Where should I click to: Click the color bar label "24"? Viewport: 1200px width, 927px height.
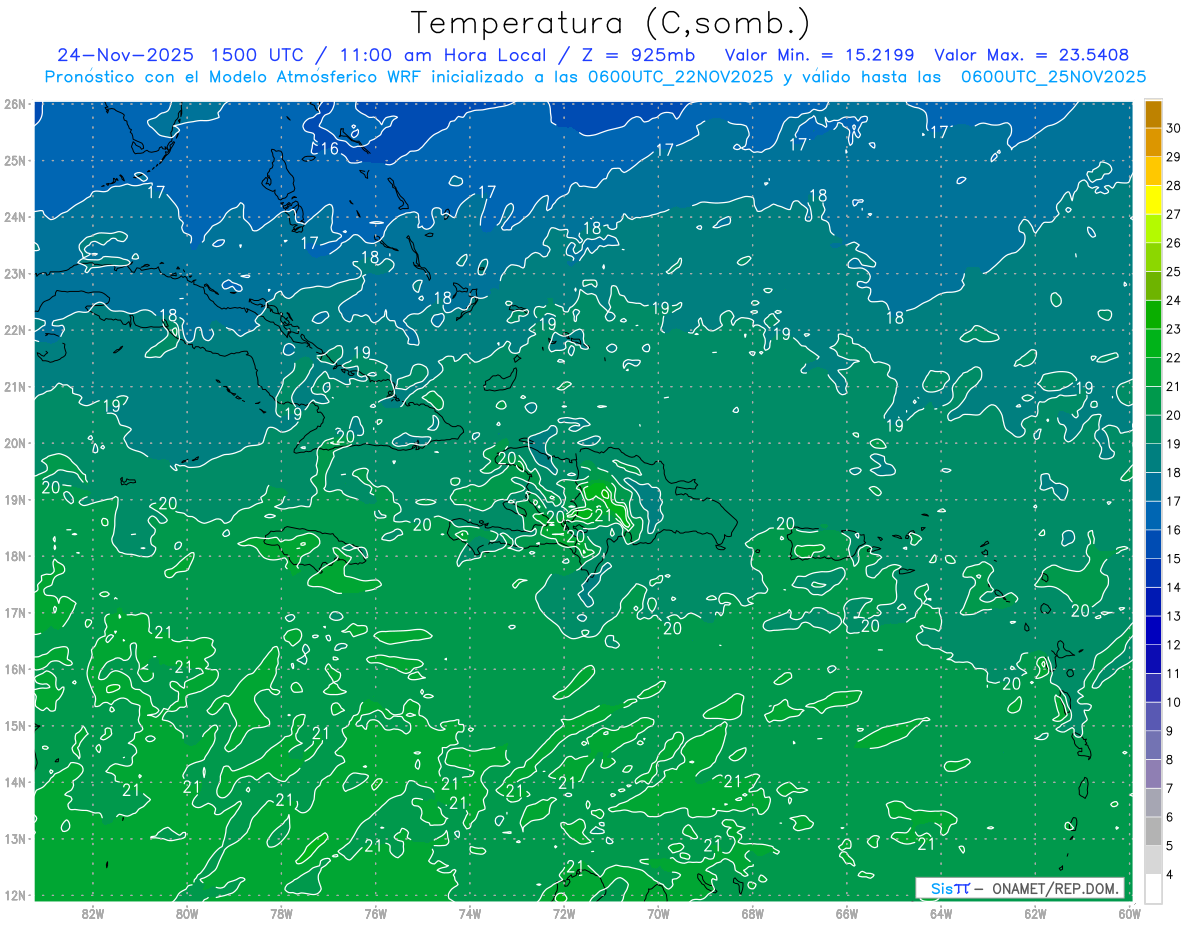tap(1173, 300)
